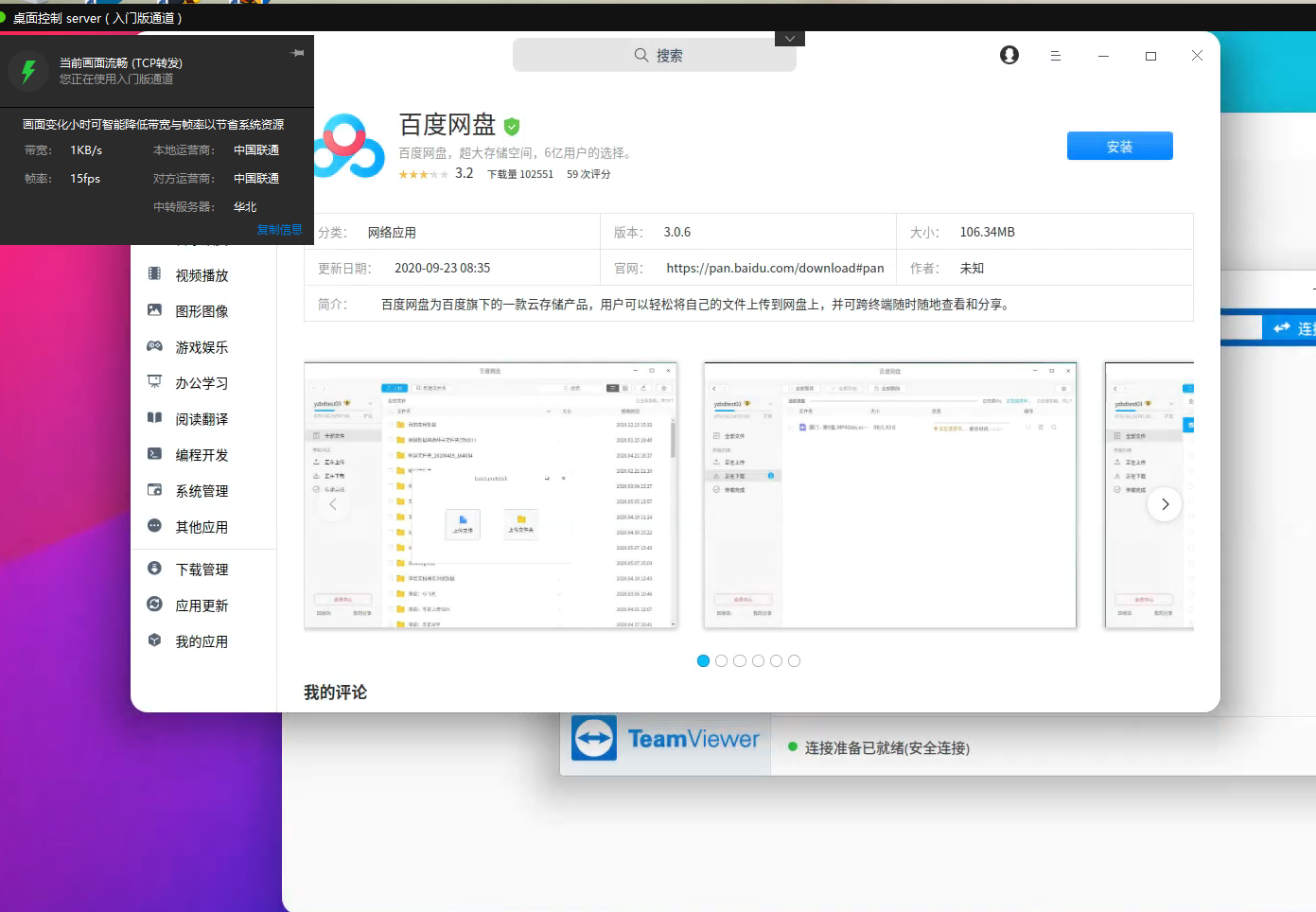This screenshot has width=1316, height=912.
Task: Click the blue connect button in TeamViewer
Action: point(1290,328)
